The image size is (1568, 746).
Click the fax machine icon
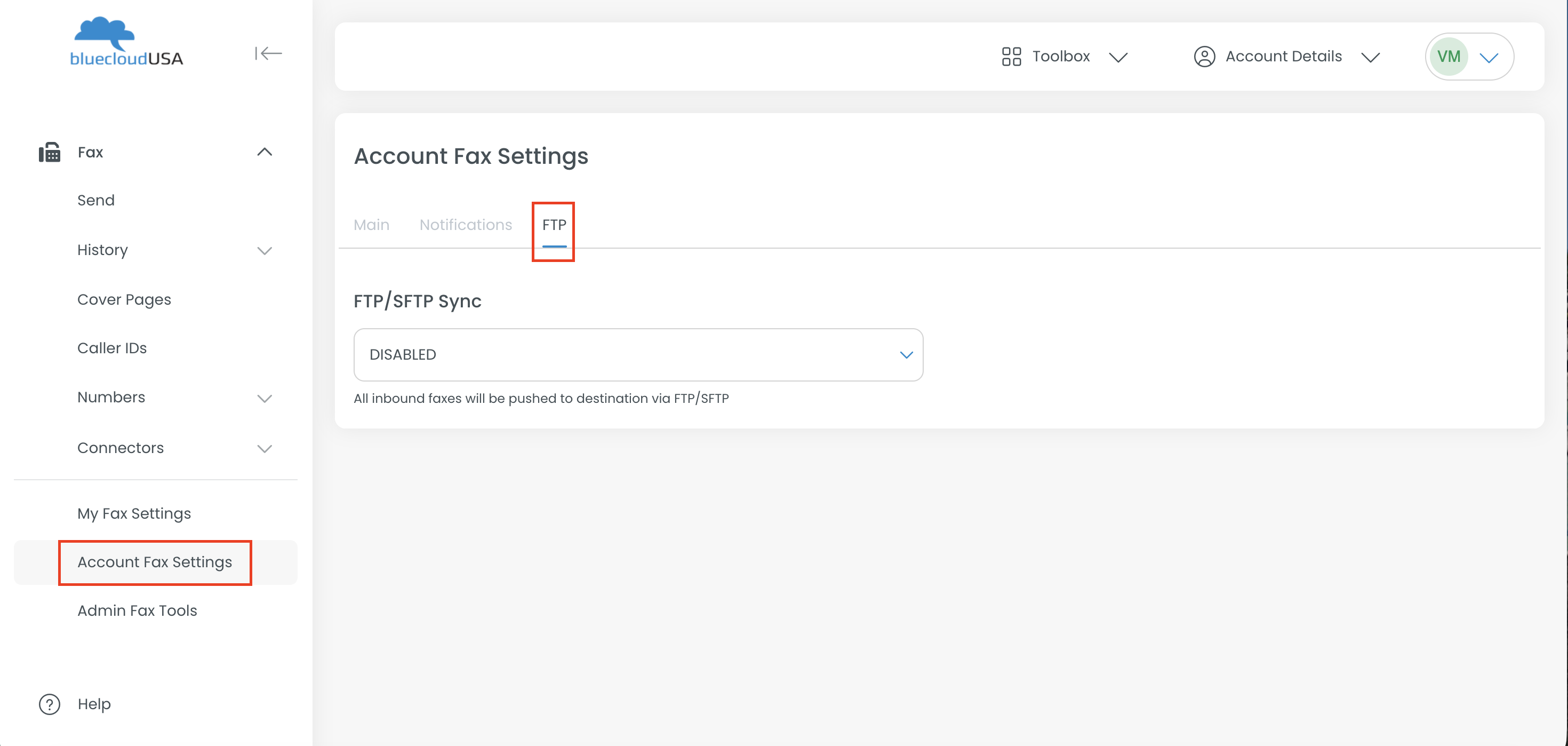(x=50, y=152)
